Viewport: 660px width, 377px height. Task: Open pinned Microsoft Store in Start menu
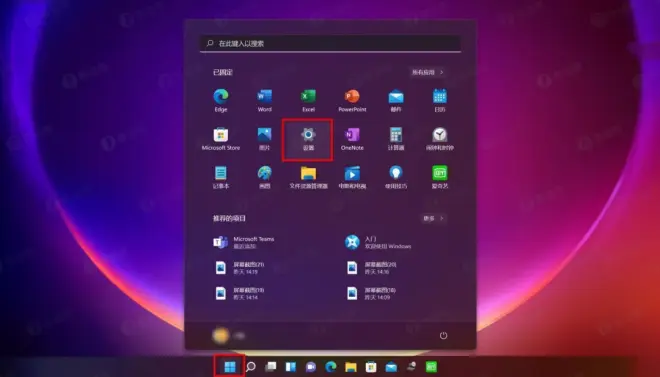coord(221,139)
